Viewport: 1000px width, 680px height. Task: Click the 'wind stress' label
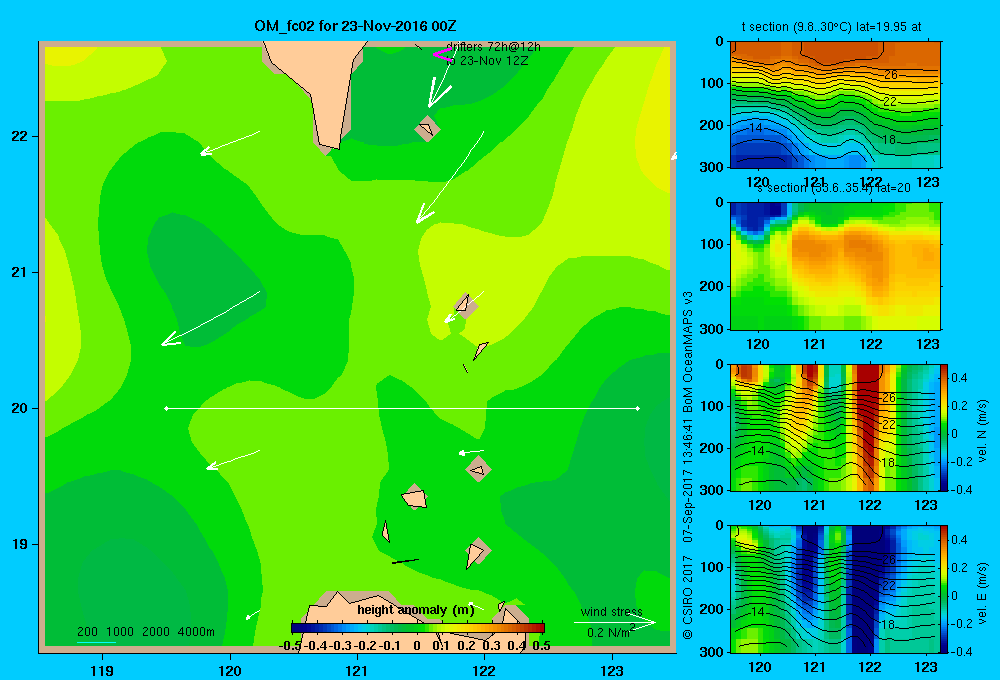(x=612, y=611)
